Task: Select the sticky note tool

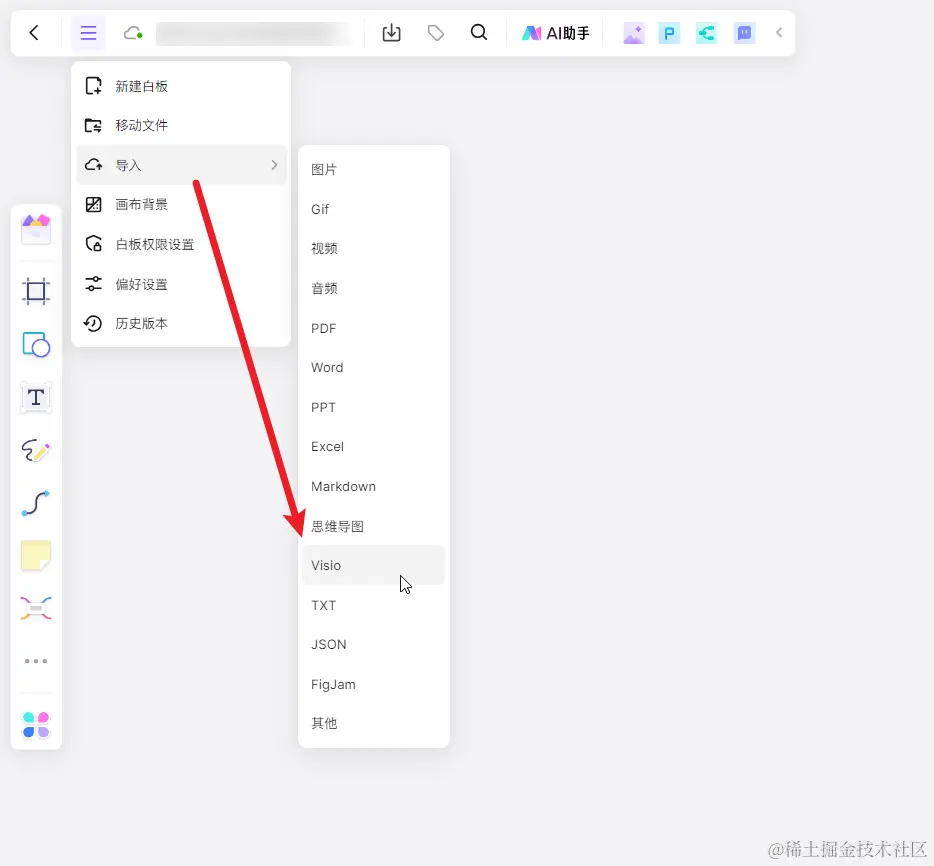Action: click(x=35, y=556)
